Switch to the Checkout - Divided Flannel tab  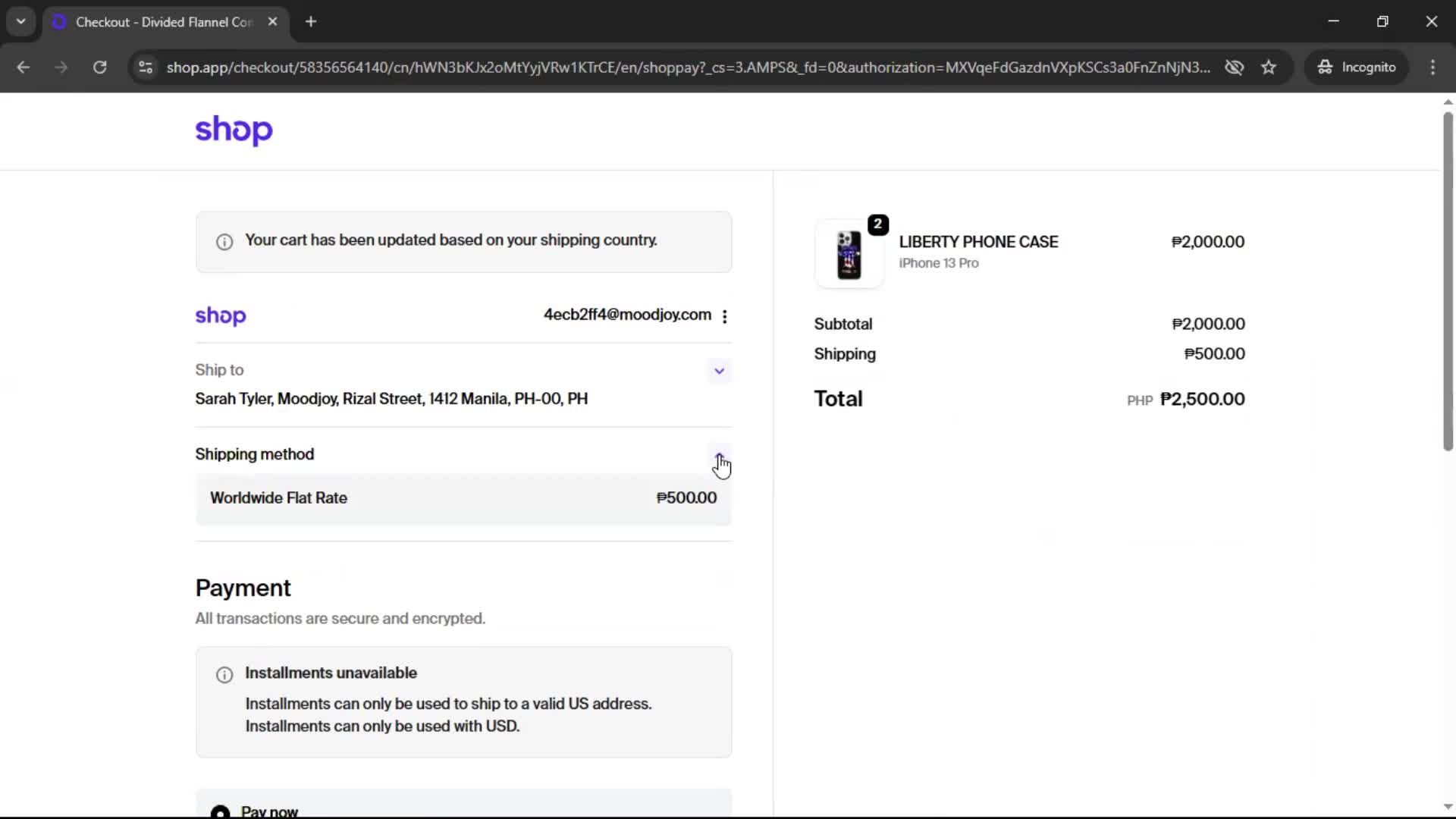point(163,22)
